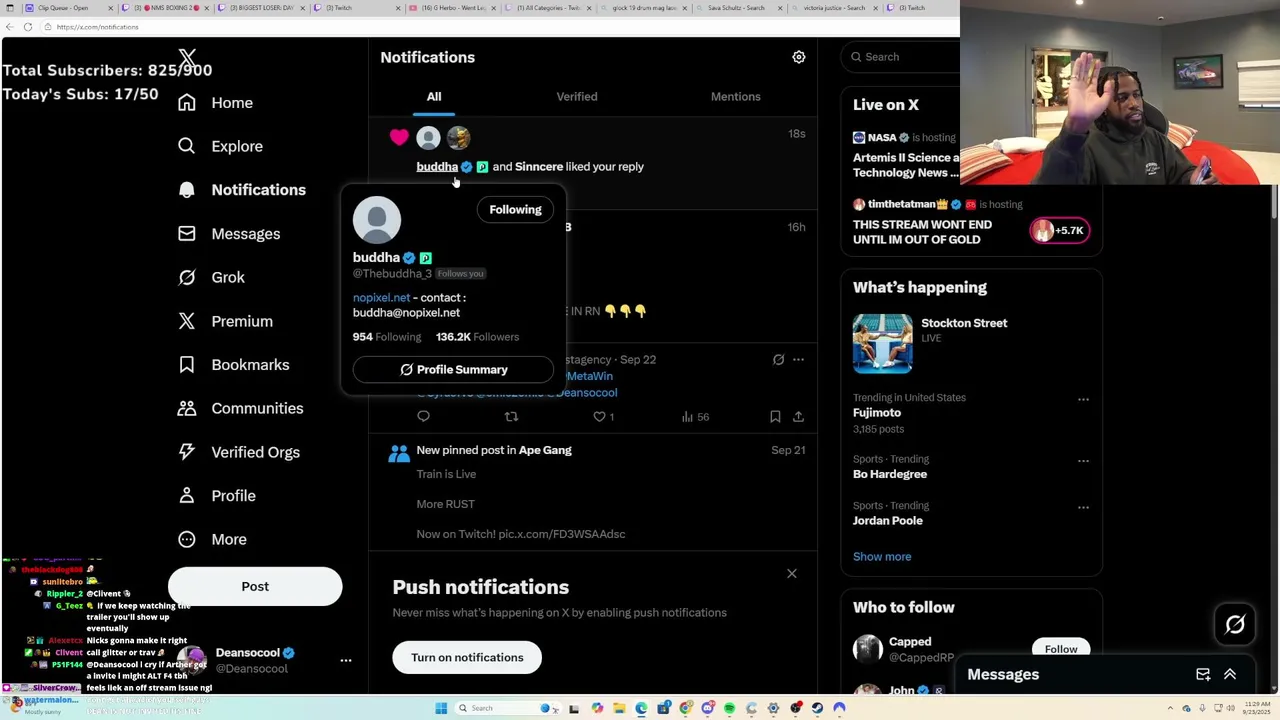Viewport: 1280px width, 720px height.
Task: Expand the More menu in the sidebar
Action: (x=214, y=539)
